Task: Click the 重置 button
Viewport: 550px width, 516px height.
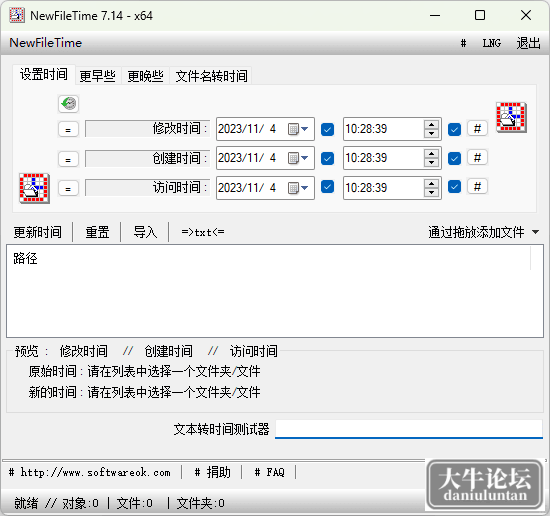Action: [98, 232]
